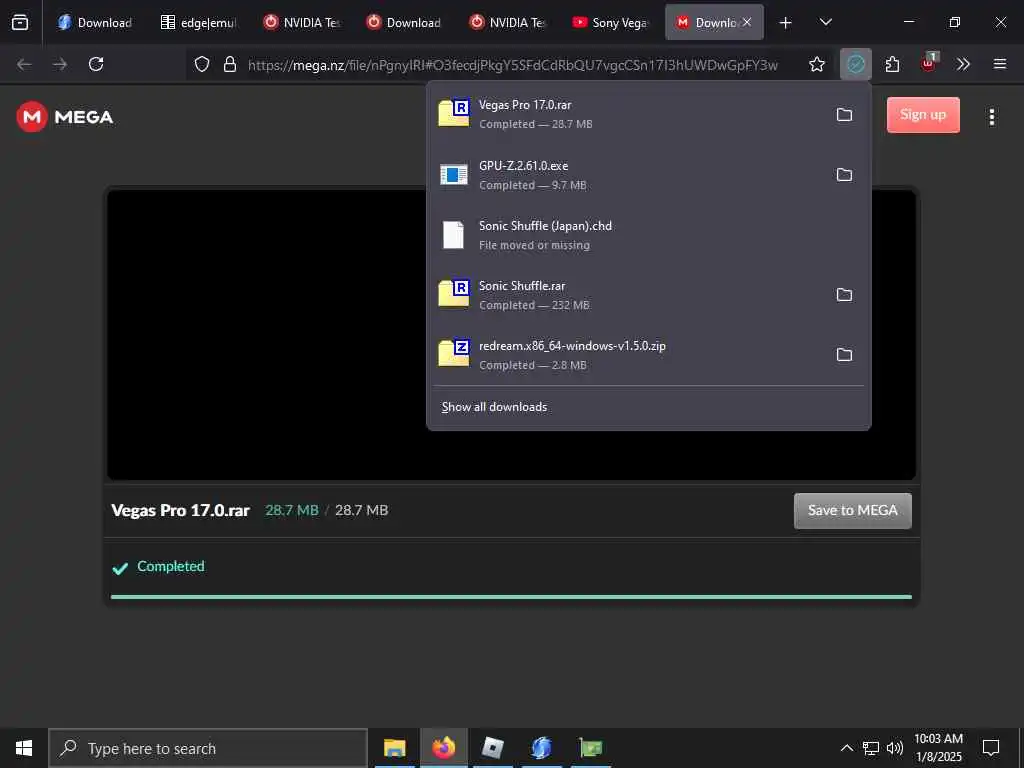1024x768 pixels.
Task: View site security padlock info
Action: pos(230,64)
